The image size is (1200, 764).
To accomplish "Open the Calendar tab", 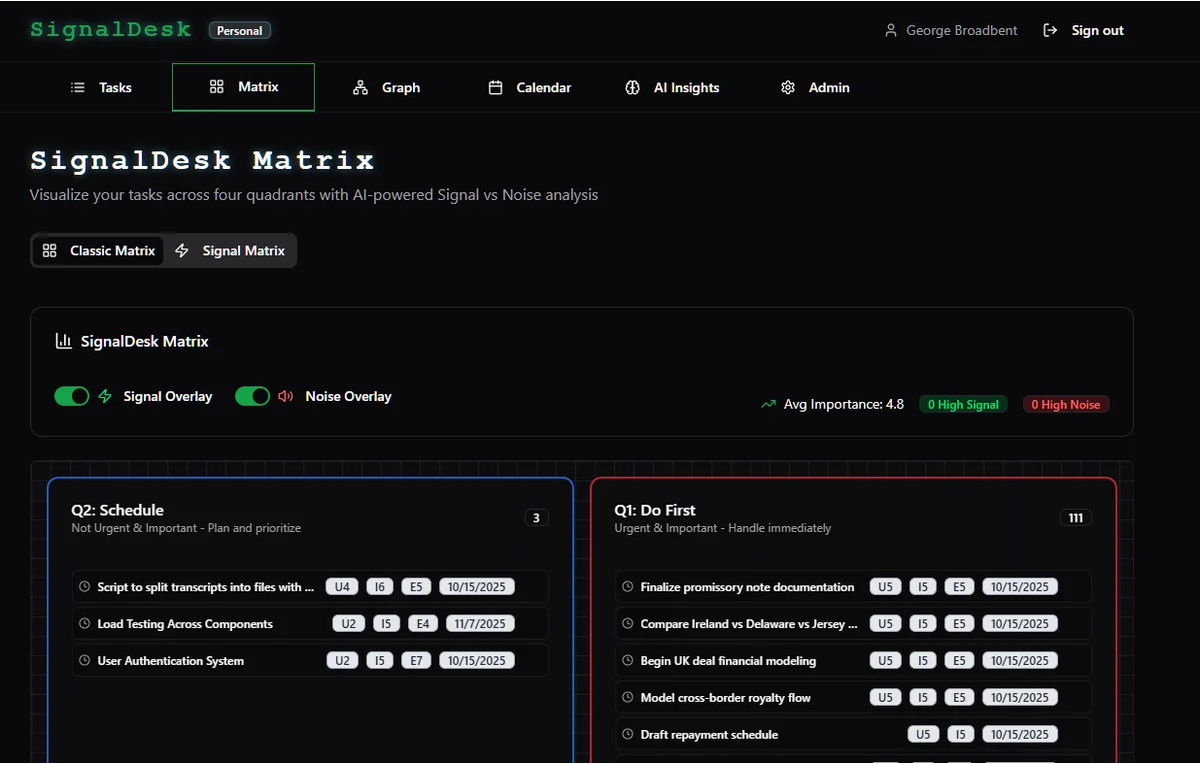I will pyautogui.click(x=529, y=88).
